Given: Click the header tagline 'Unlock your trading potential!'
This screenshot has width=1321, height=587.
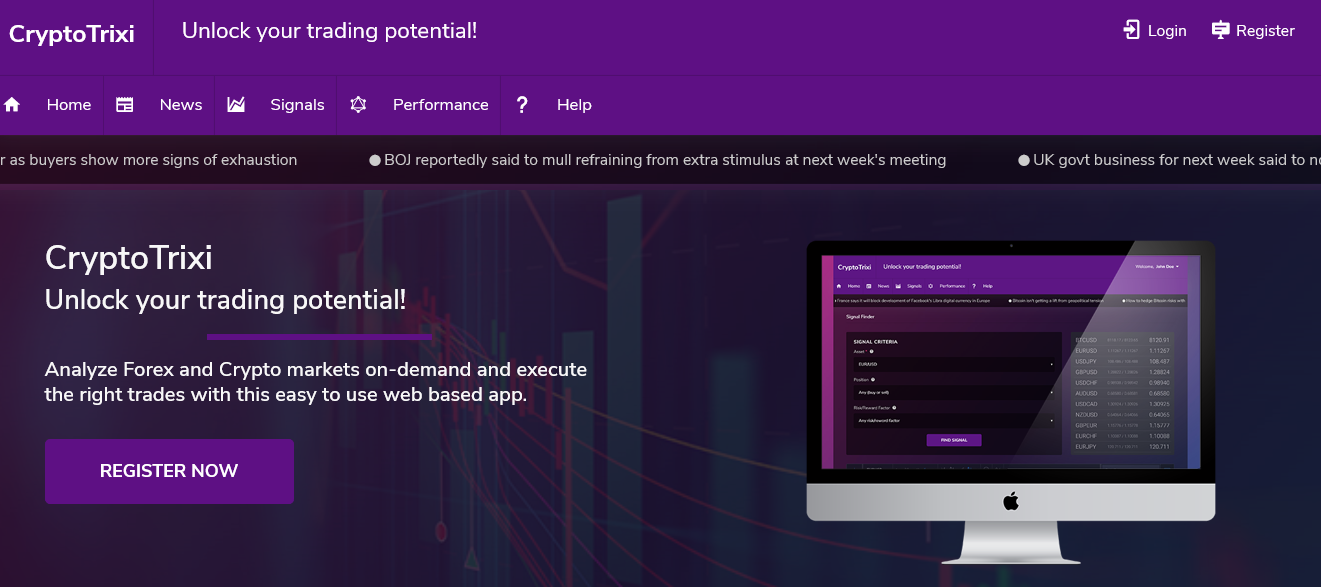Looking at the screenshot, I should pos(329,31).
